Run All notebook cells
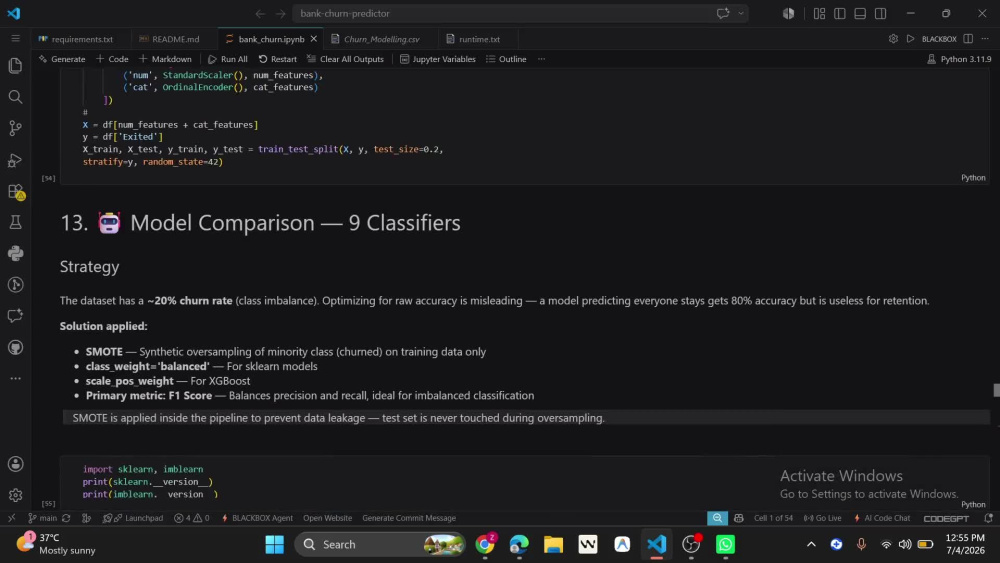 click(228, 59)
